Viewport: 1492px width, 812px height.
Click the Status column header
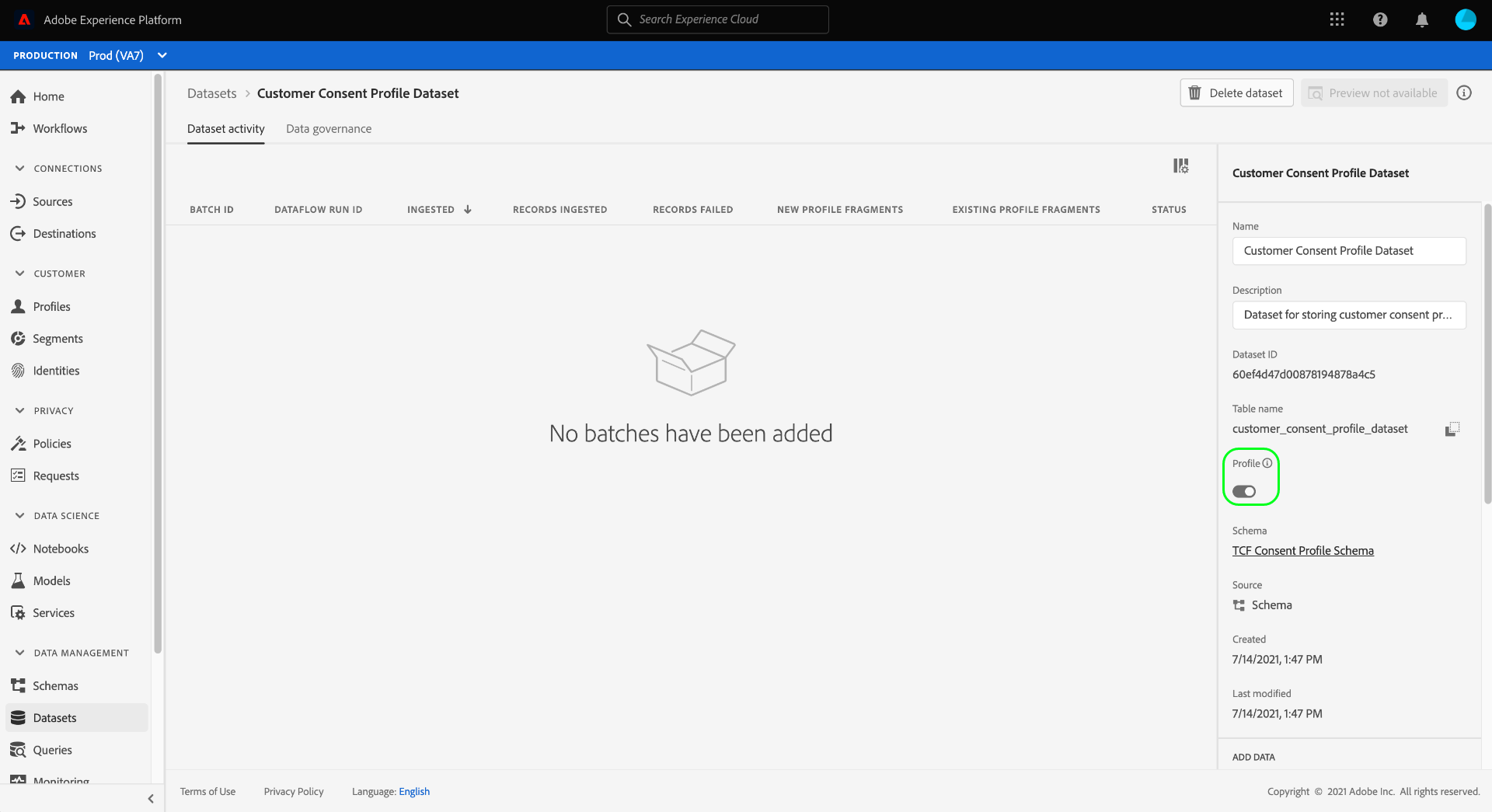click(1169, 210)
